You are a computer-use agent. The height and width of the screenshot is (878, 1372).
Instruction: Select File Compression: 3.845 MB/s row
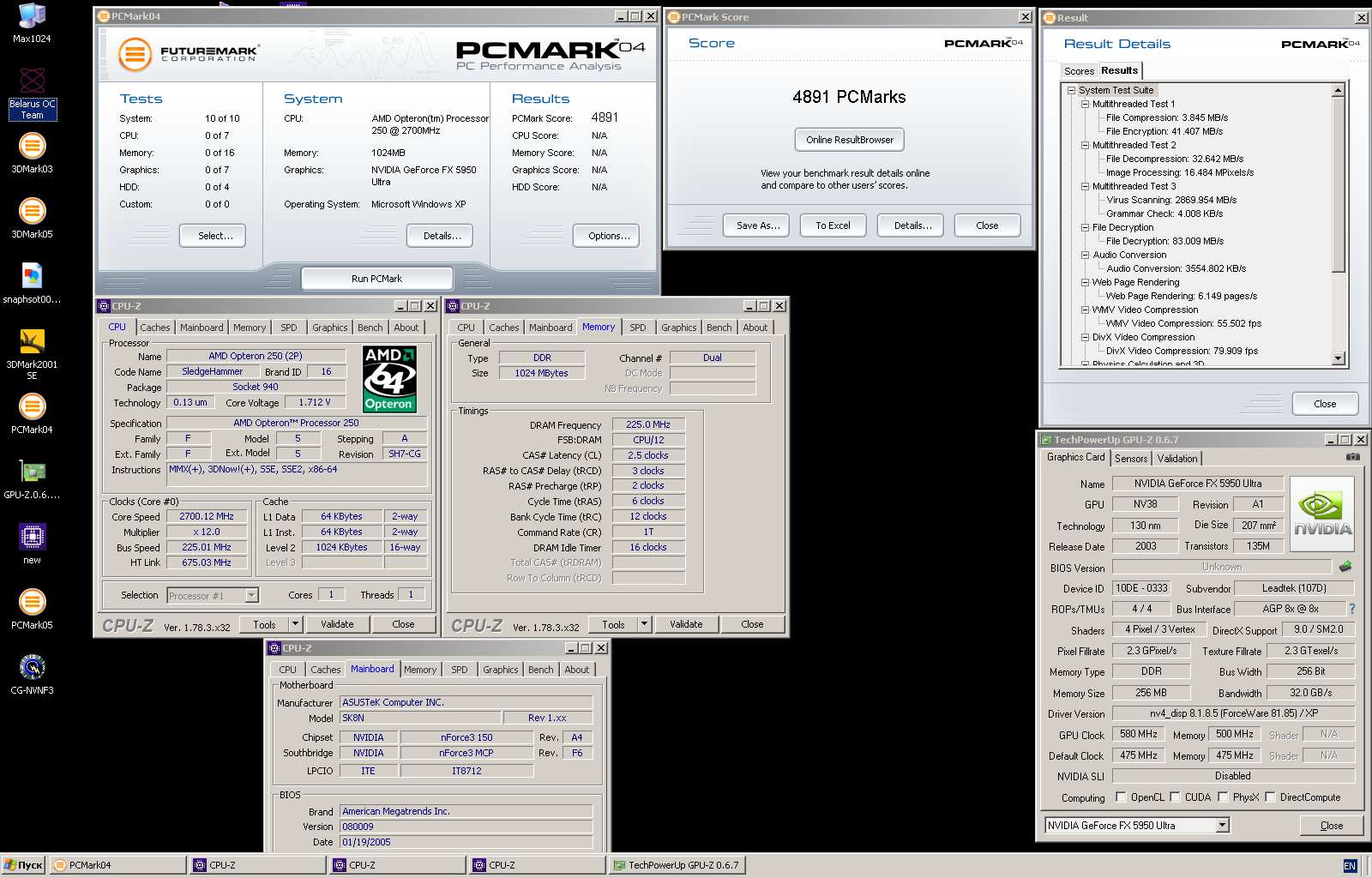click(x=1166, y=117)
